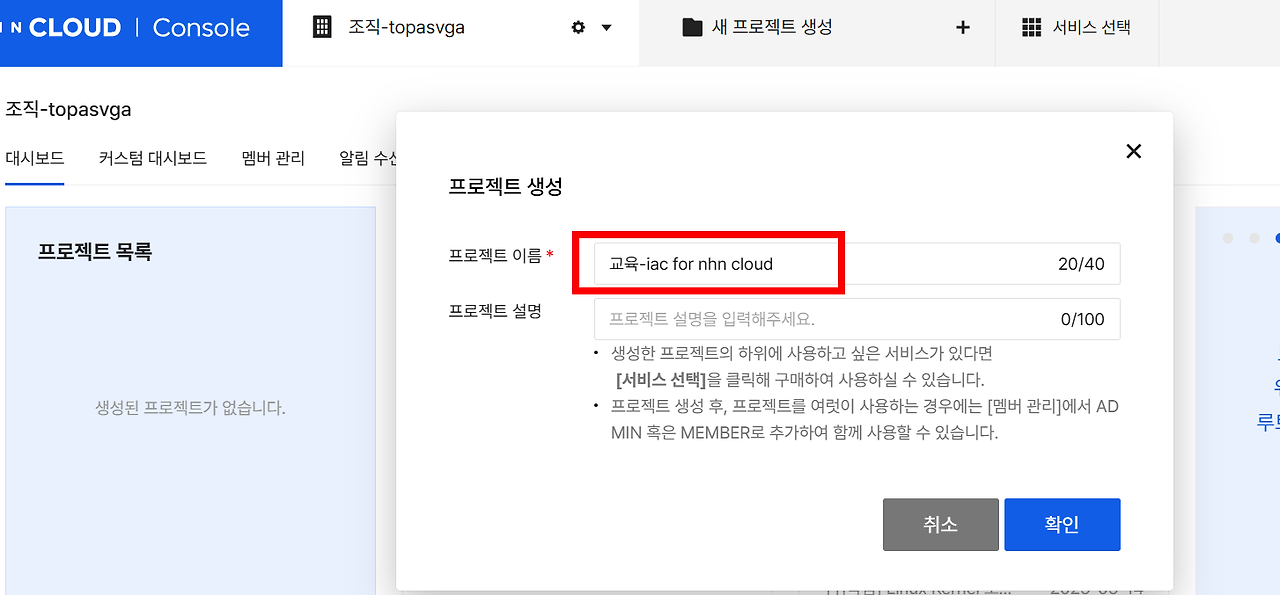Click the service selection grid icon
The height and width of the screenshot is (595, 1280).
(1032, 28)
